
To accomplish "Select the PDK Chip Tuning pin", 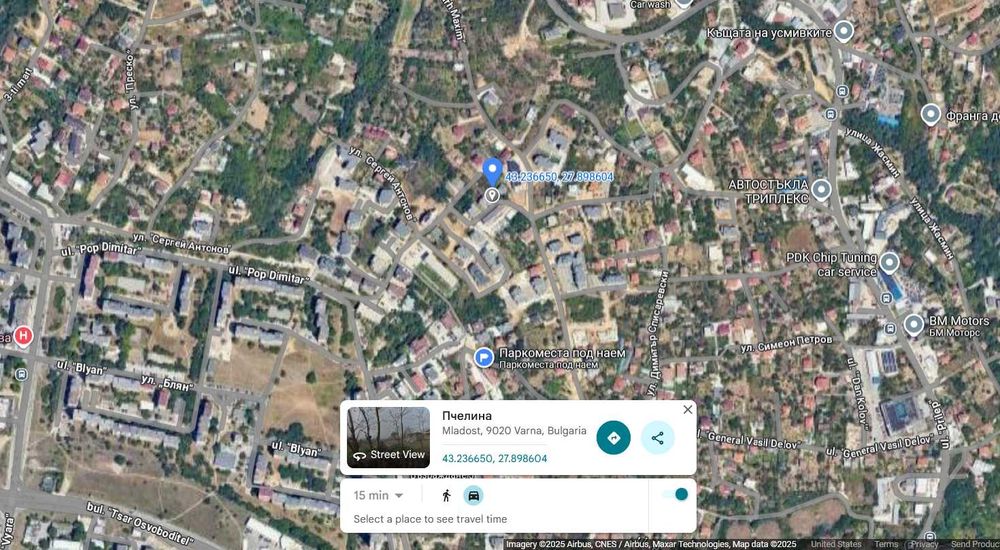I will pyautogui.click(x=889, y=263).
